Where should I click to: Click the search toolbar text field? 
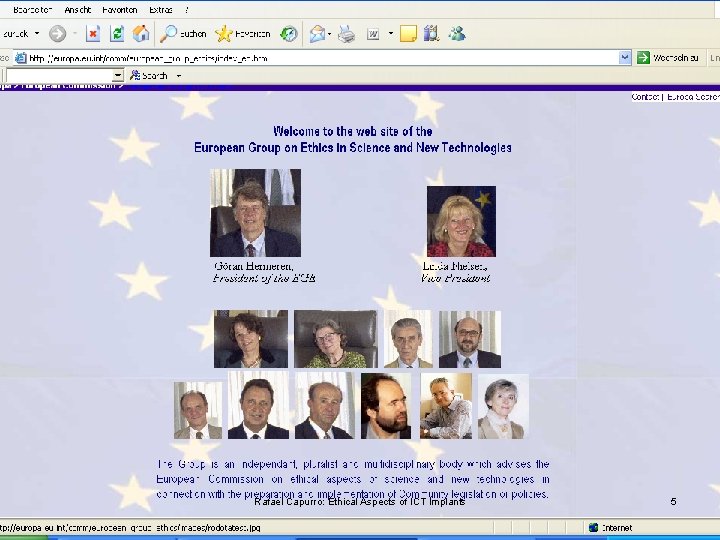(x=59, y=76)
